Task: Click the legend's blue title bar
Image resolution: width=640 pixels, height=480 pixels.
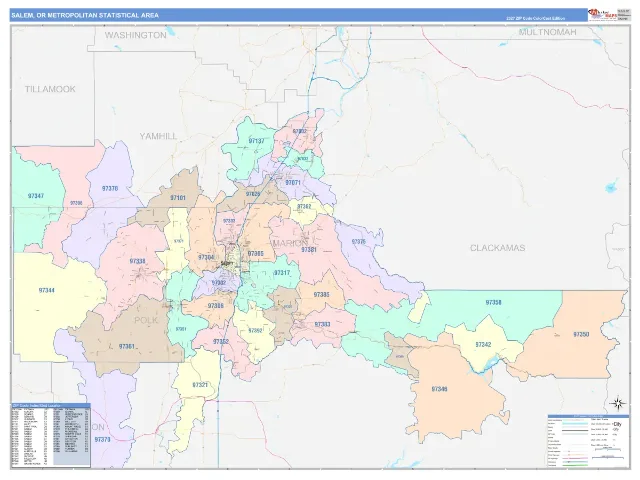Action: pos(588,416)
